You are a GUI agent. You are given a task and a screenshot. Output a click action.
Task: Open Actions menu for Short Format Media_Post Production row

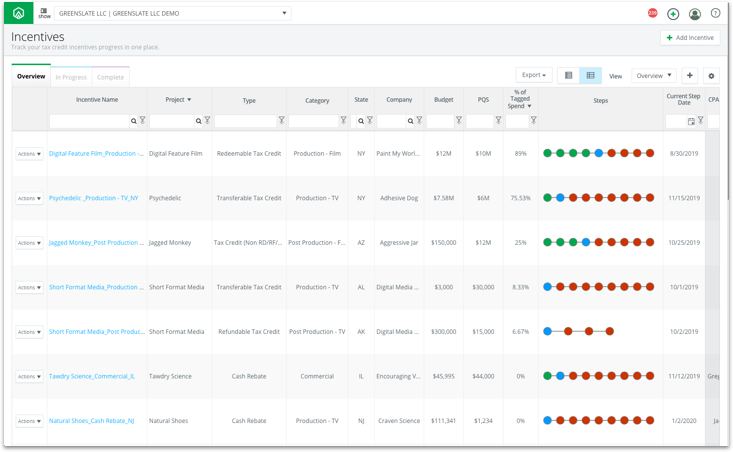29,332
